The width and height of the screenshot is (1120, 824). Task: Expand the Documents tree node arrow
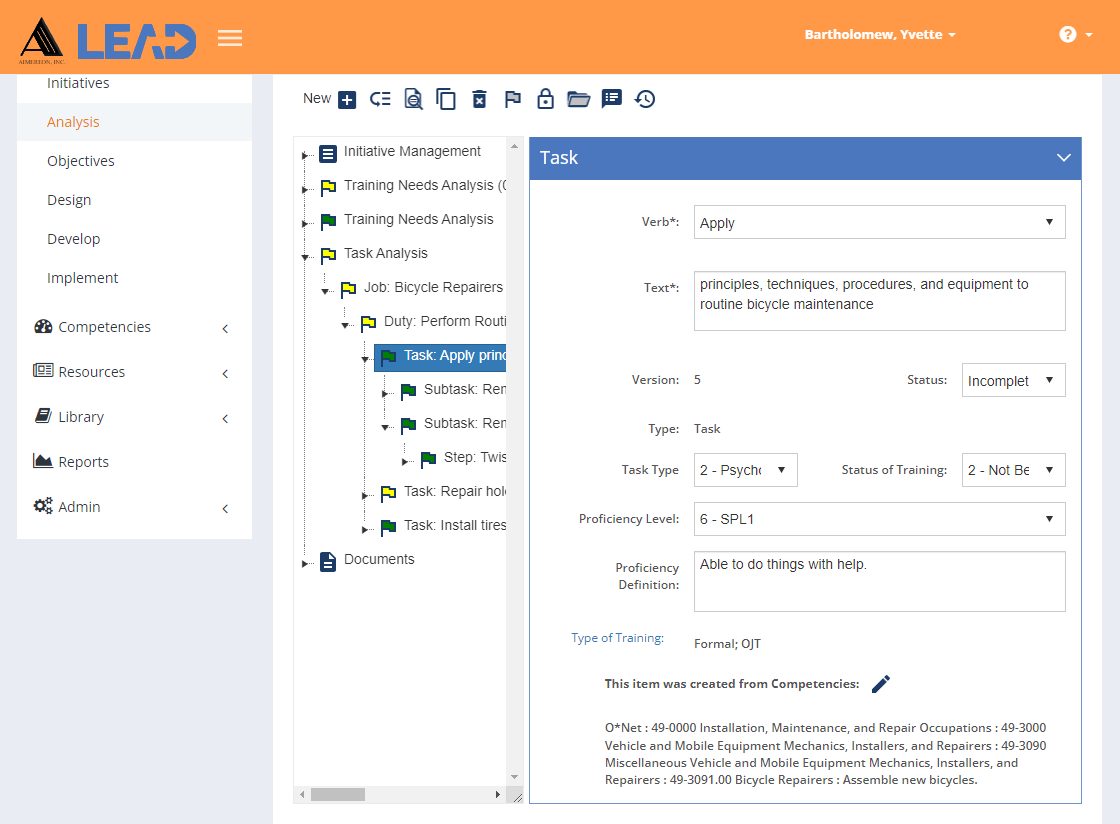click(x=304, y=563)
